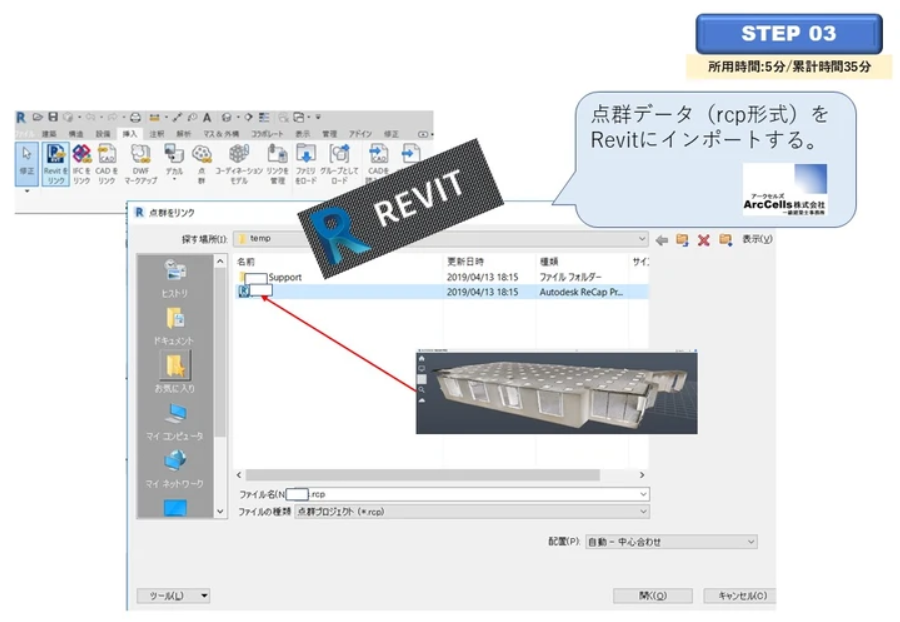Click the red X delete icon in dialog toolbar
This screenshot has height=622, width=900.
pyautogui.click(x=704, y=240)
